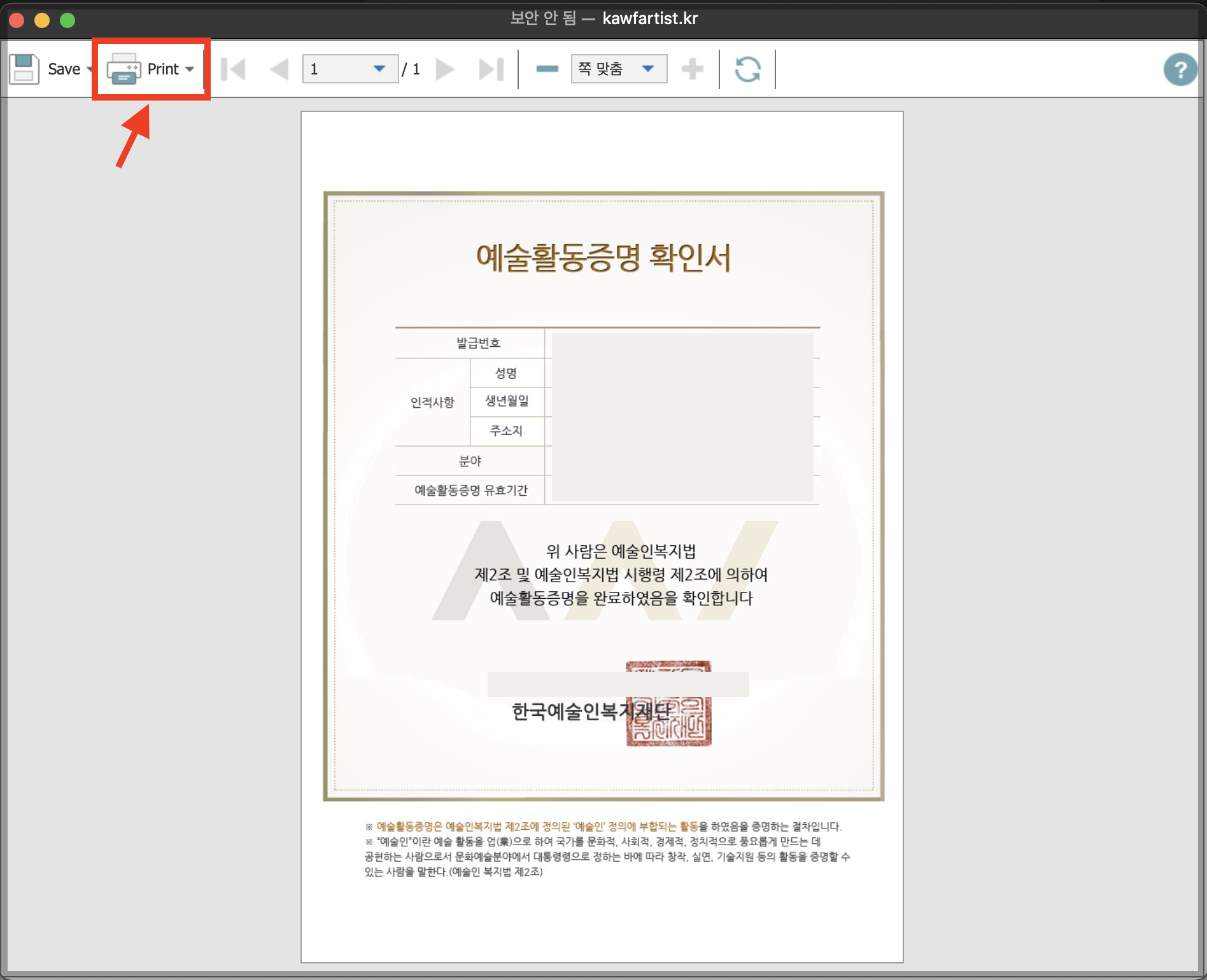Zoom out with the minus button
Image resolution: width=1207 pixels, height=980 pixels.
coord(547,69)
